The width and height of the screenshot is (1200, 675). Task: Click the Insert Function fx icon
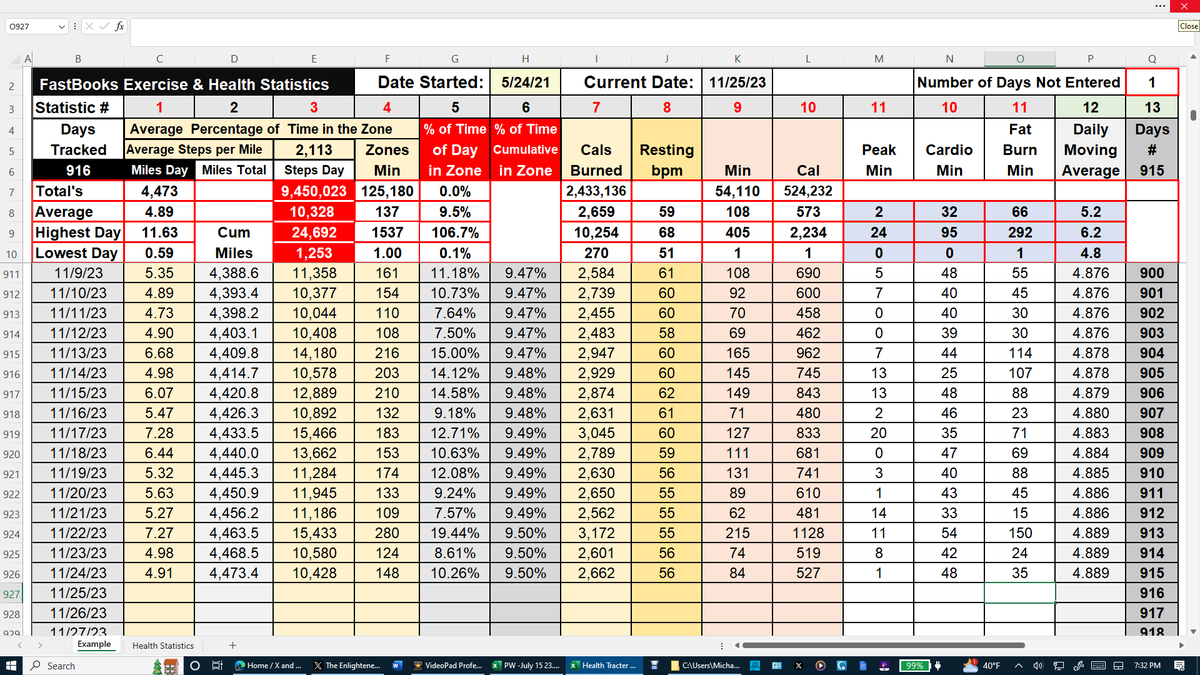point(118,25)
